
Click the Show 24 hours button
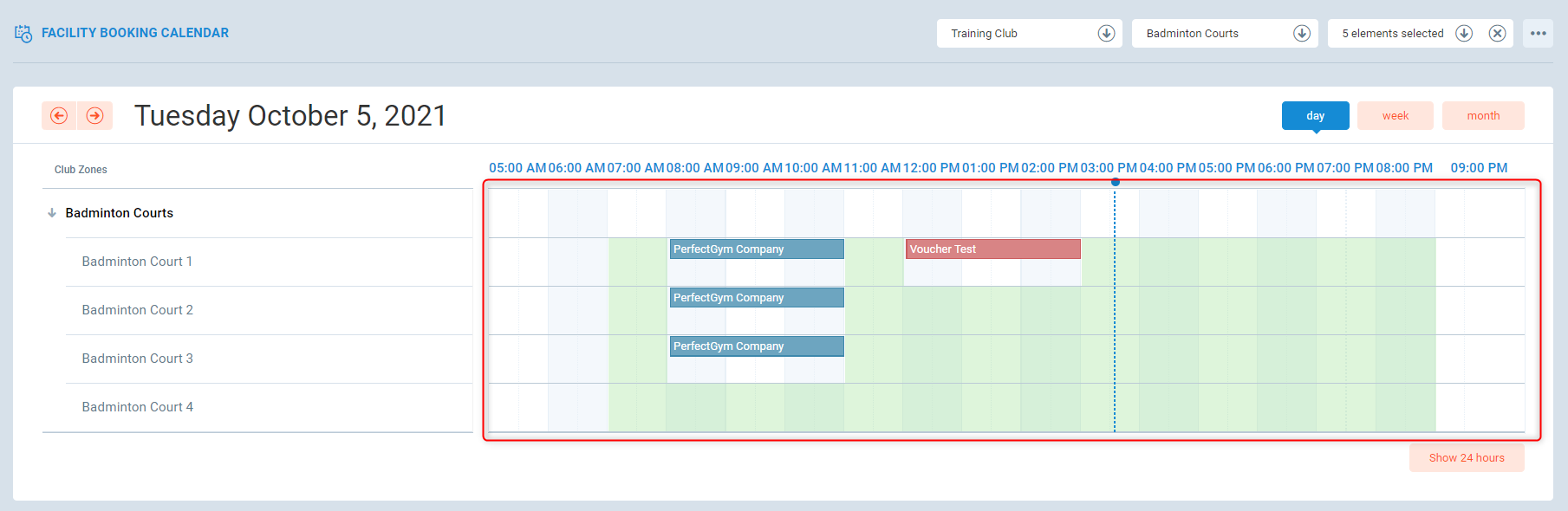tap(1466, 458)
